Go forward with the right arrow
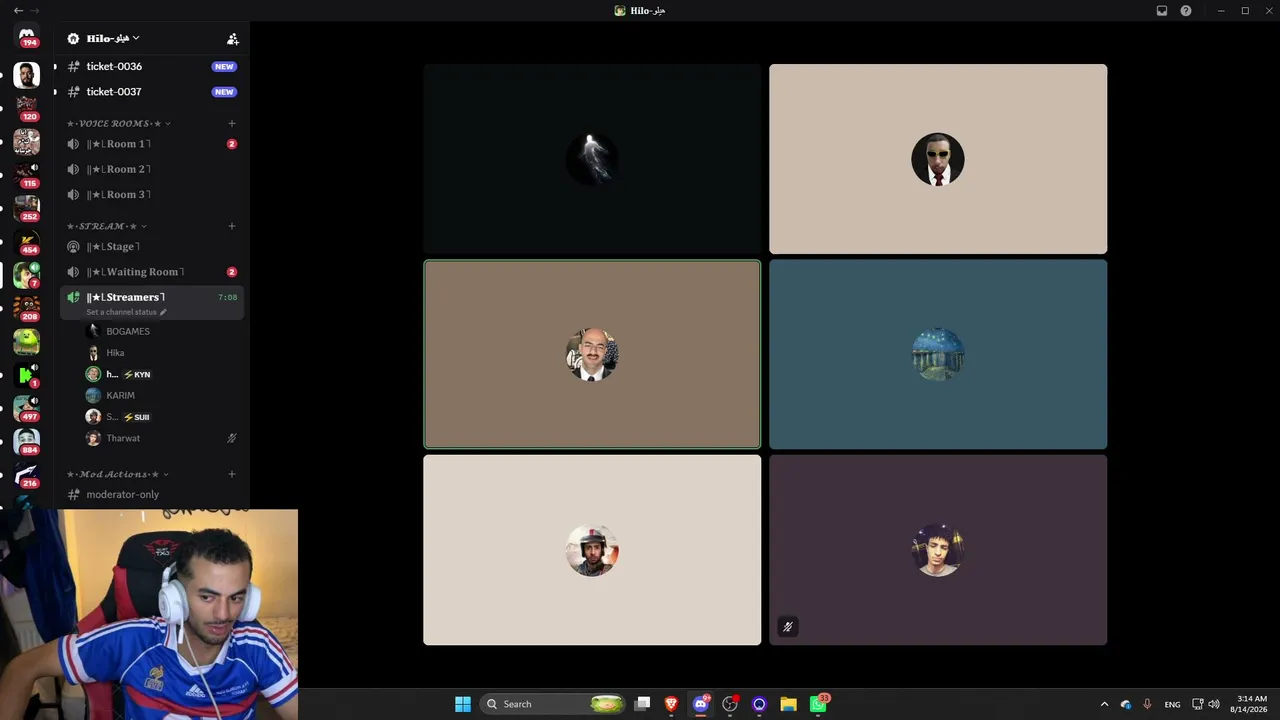This screenshot has width=1280, height=720. (35, 11)
